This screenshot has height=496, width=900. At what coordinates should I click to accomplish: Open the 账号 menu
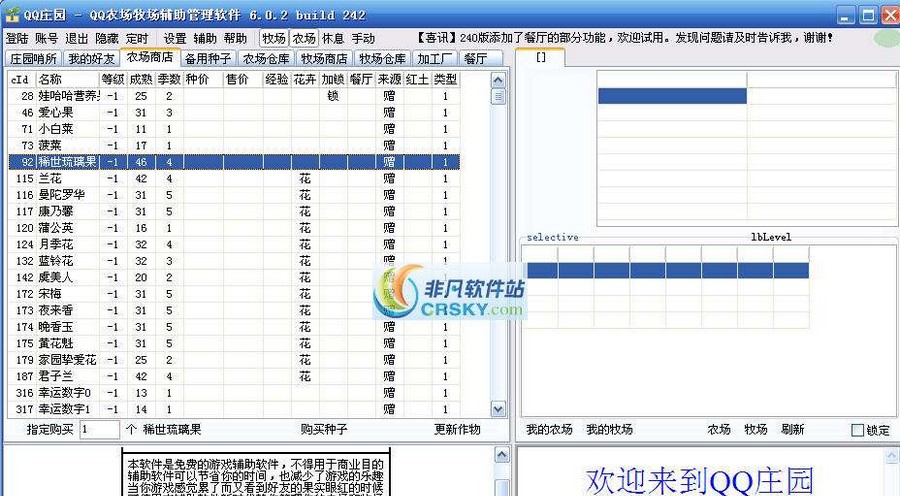pos(46,38)
